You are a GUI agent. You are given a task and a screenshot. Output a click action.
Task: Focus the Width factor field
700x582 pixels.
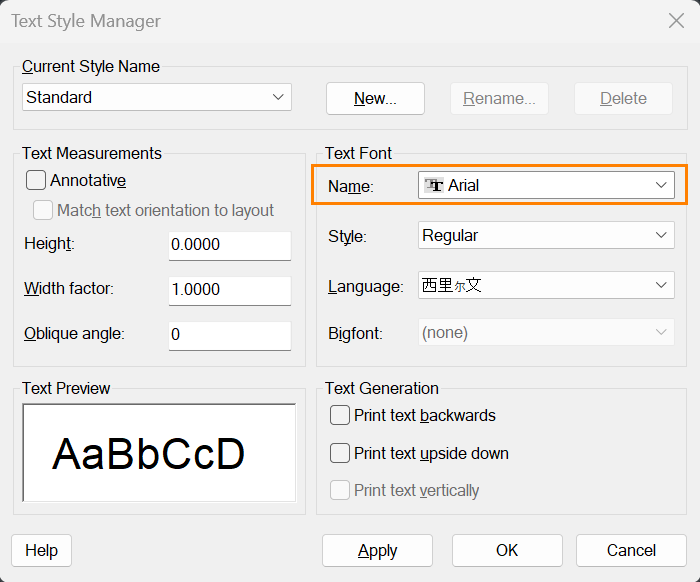tap(230, 291)
